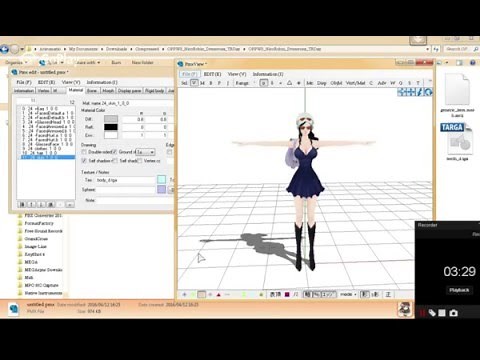Click the Burn button in Explorer toolbar
The width and height of the screenshot is (480, 360).
pyautogui.click(x=116, y=62)
